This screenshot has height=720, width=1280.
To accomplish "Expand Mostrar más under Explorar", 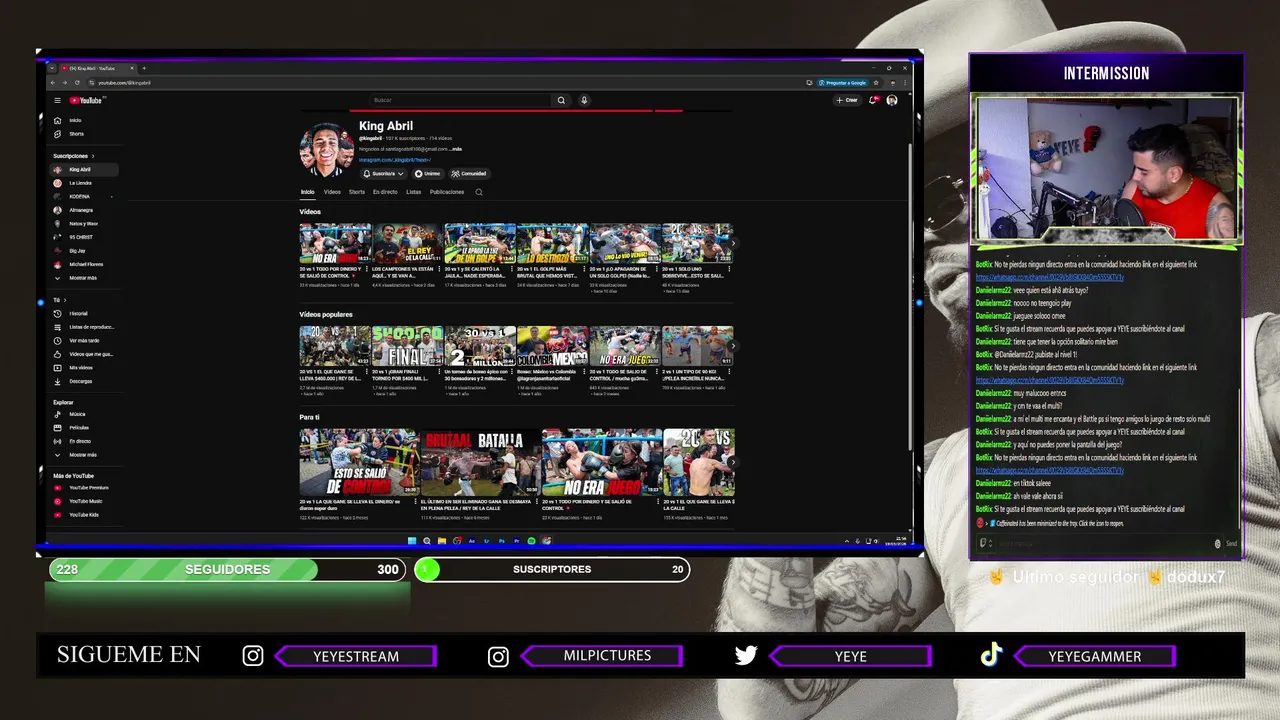I will pos(86,455).
